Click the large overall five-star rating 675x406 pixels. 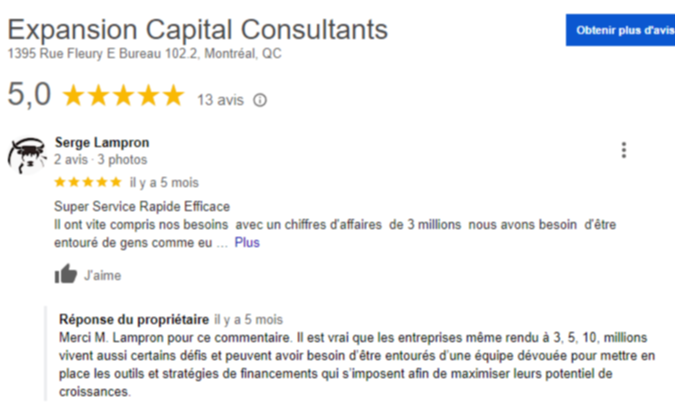124,96
